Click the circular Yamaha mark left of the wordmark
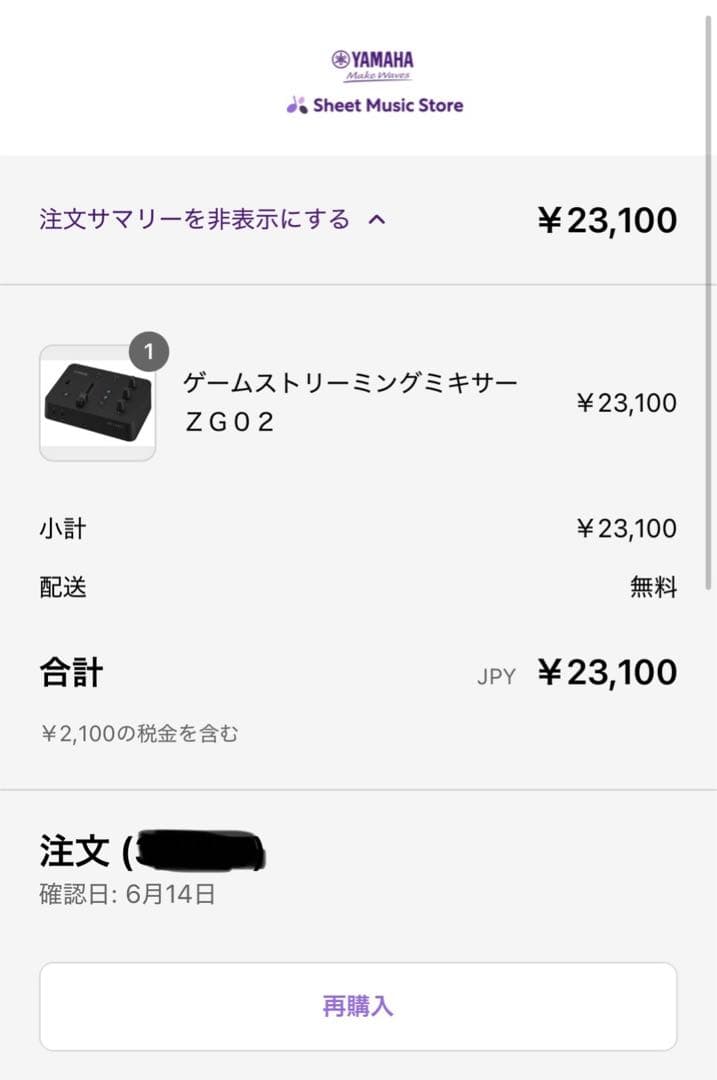Image resolution: width=717 pixels, height=1080 pixels. coord(341,59)
